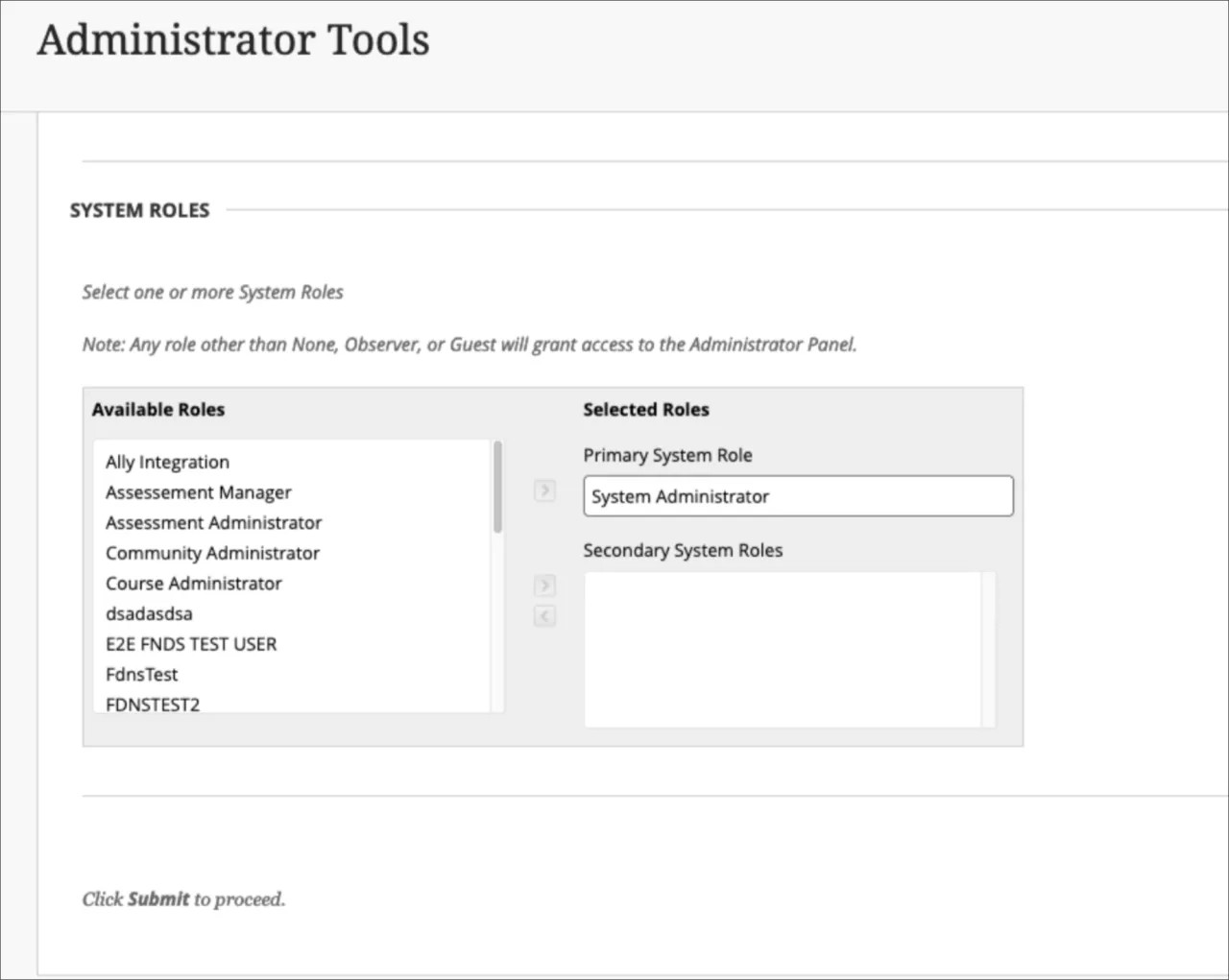Click the bold Submit word in the instructions
This screenshot has width=1229, height=980.
[158, 899]
